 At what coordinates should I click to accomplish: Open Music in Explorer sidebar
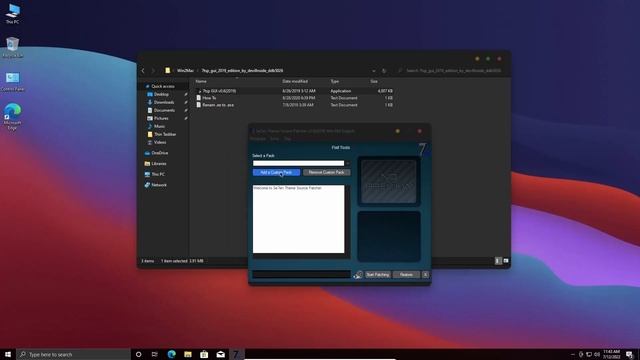tap(159, 127)
